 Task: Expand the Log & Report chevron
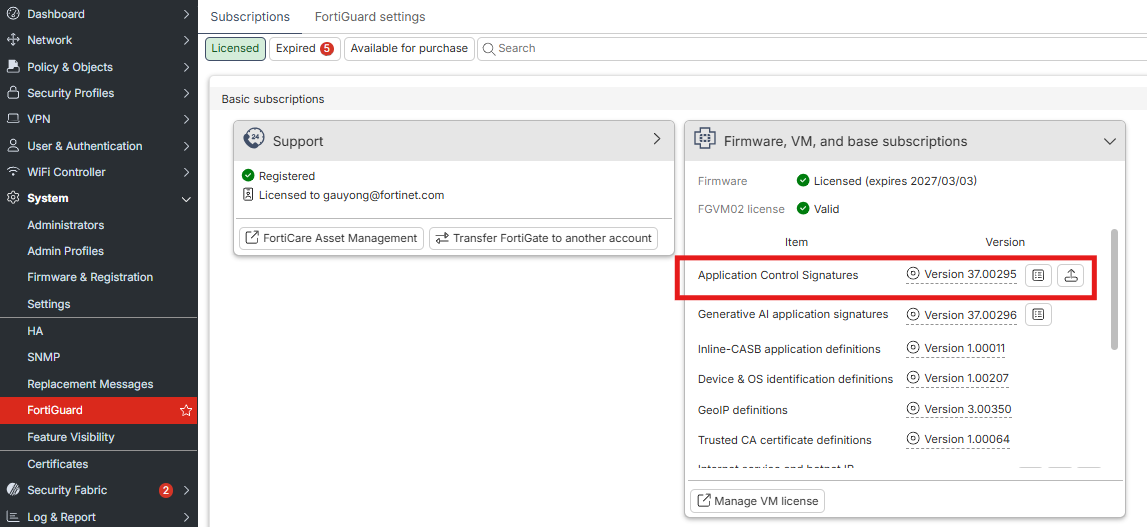click(187, 517)
